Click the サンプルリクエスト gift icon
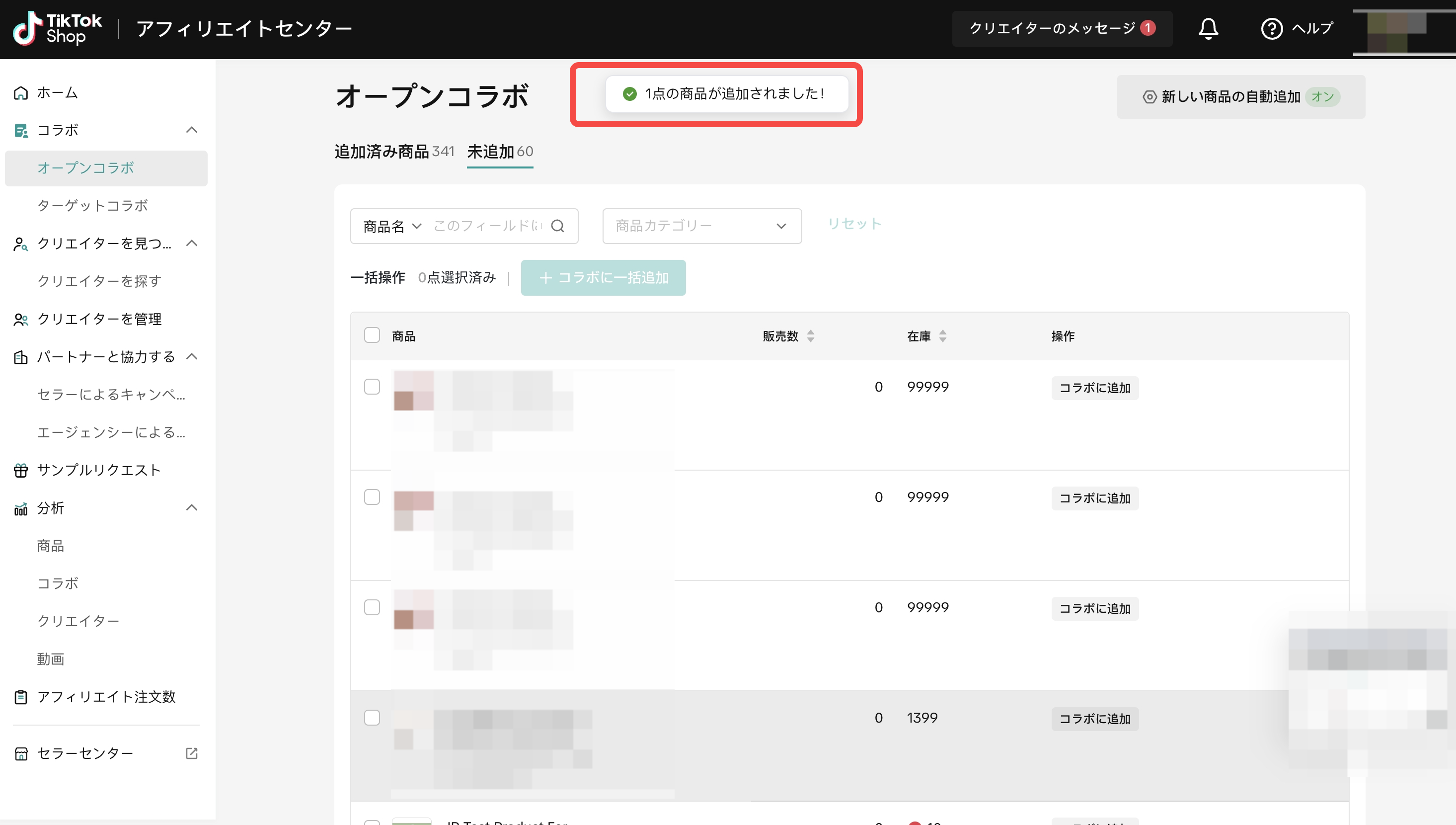The image size is (1456, 825). tap(21, 470)
